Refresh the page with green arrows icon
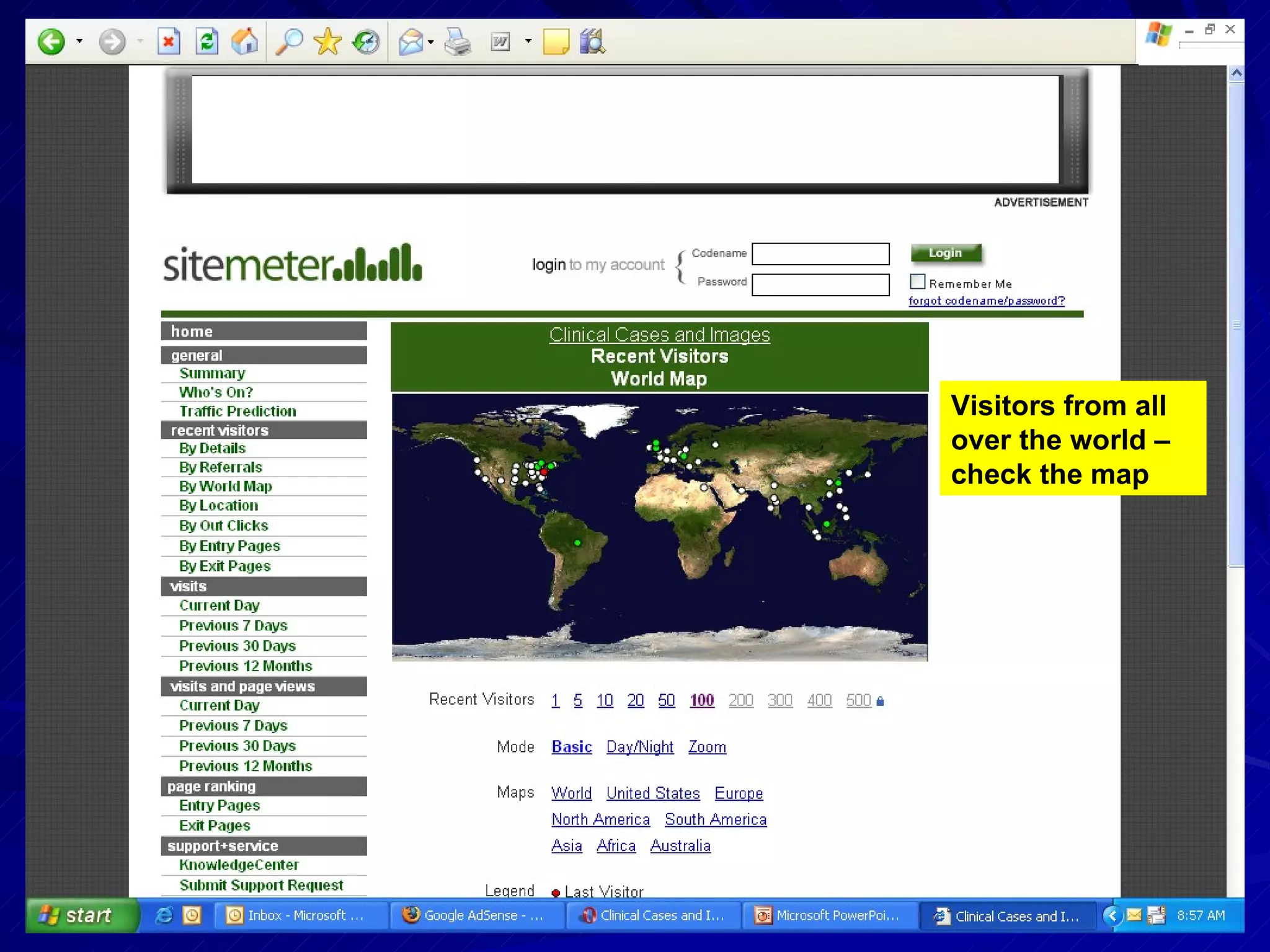 pos(206,42)
